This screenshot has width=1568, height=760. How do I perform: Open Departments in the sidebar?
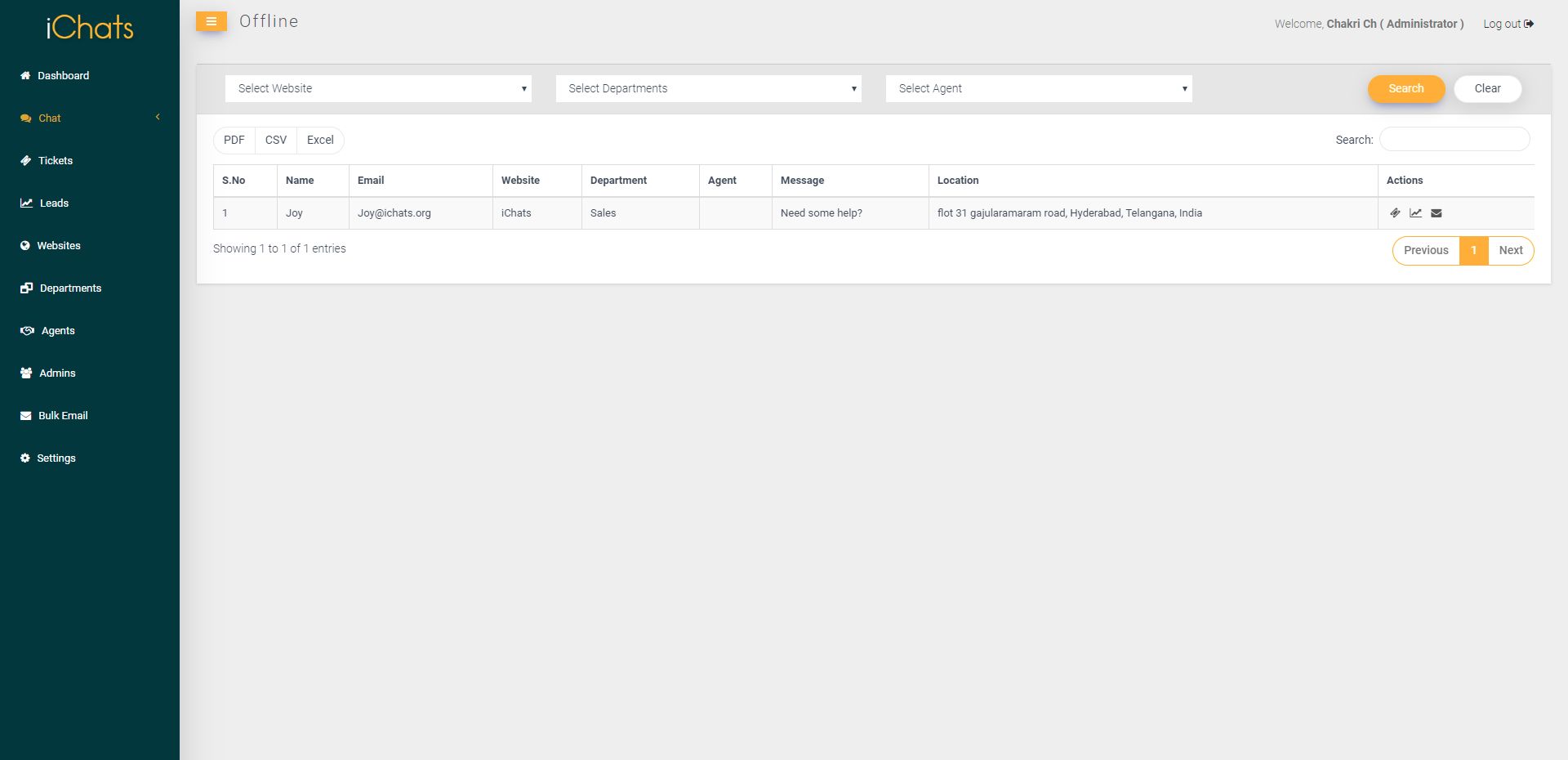click(x=70, y=288)
